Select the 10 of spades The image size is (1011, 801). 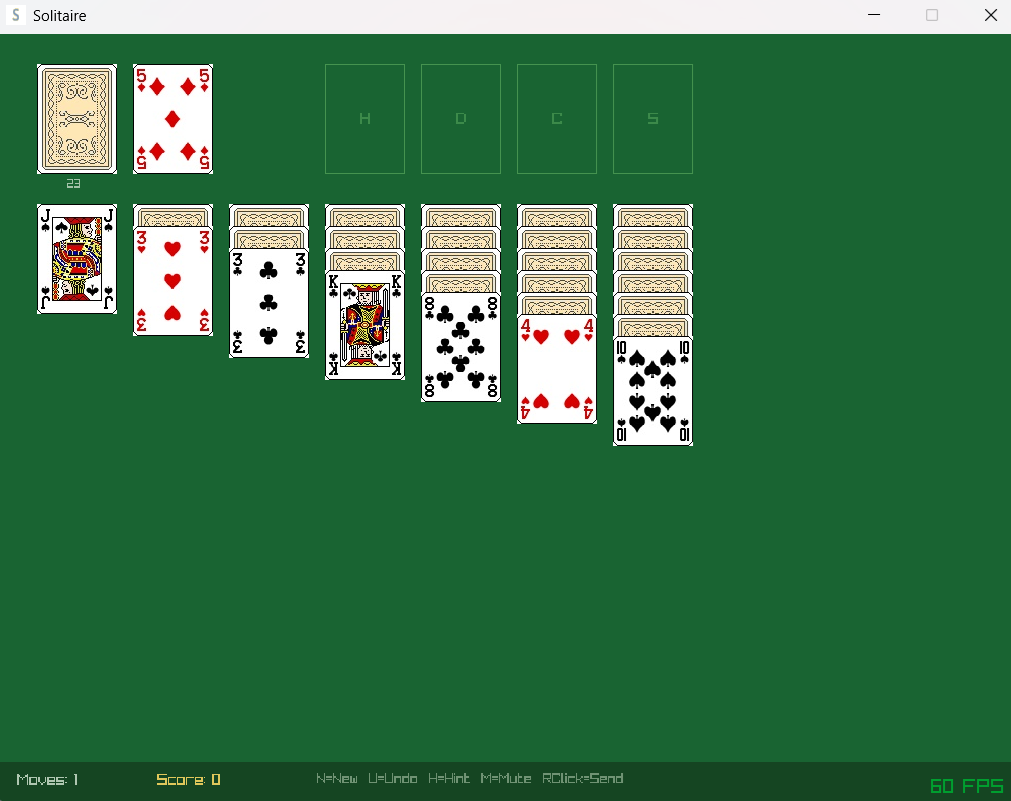[652, 390]
